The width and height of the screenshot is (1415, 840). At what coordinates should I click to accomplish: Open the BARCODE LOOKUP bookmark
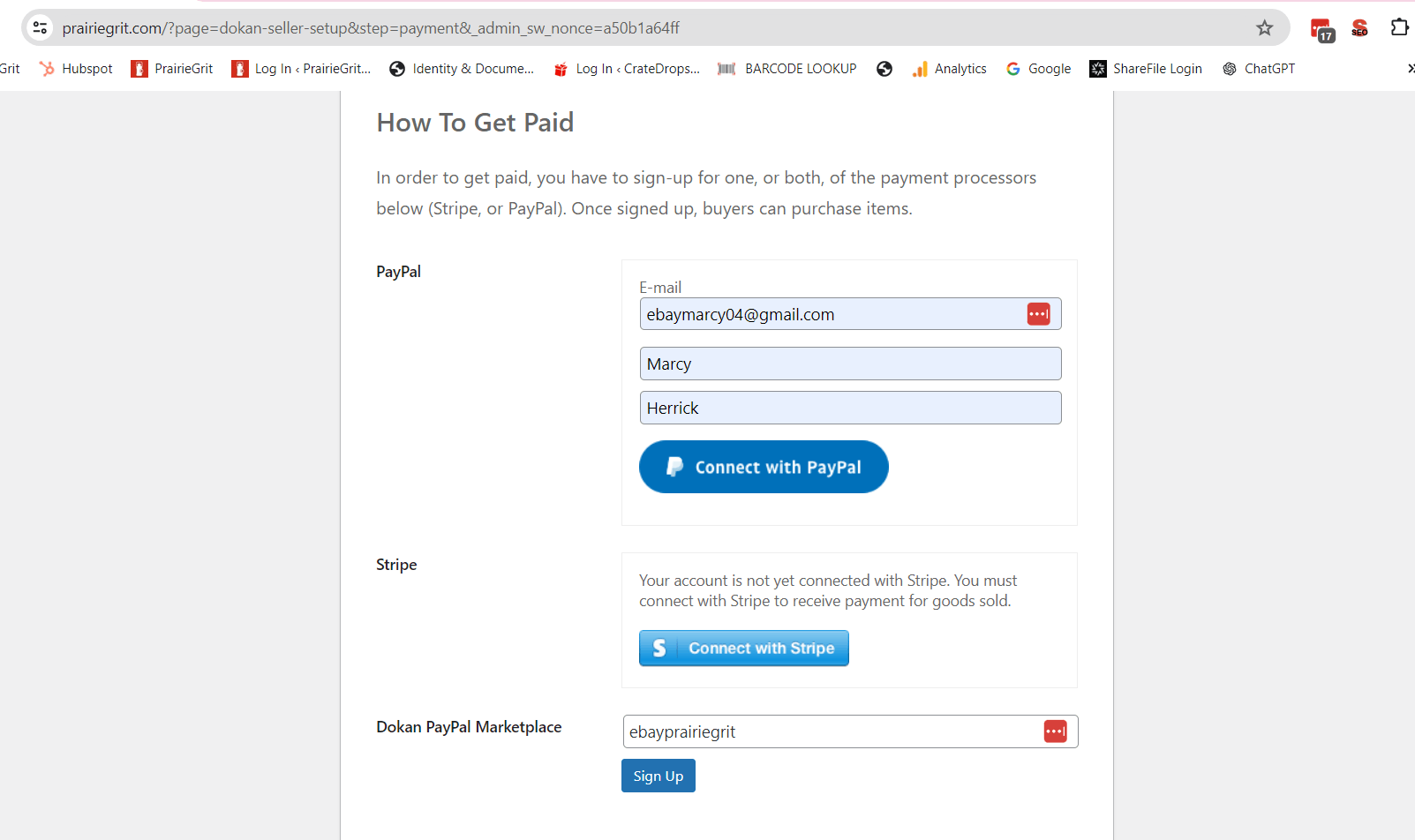(x=787, y=69)
